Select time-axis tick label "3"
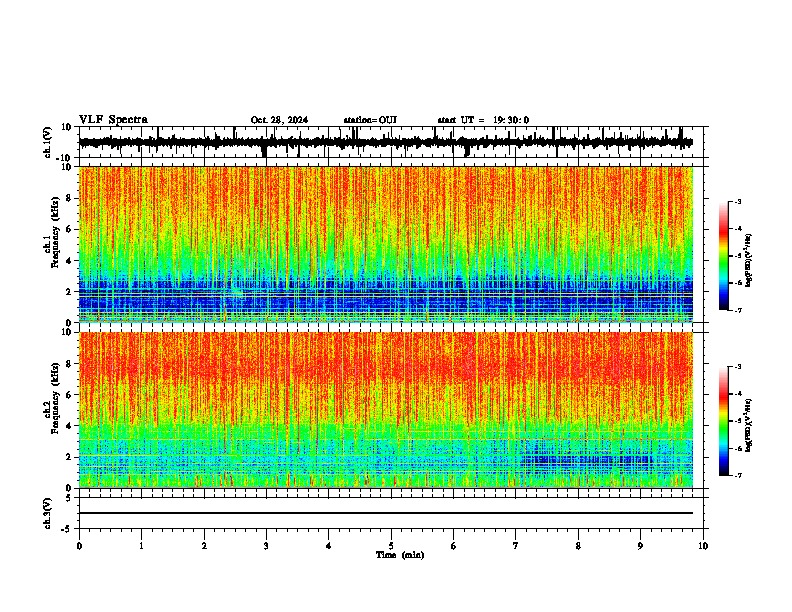The width and height of the screenshot is (792, 612). click(266, 546)
